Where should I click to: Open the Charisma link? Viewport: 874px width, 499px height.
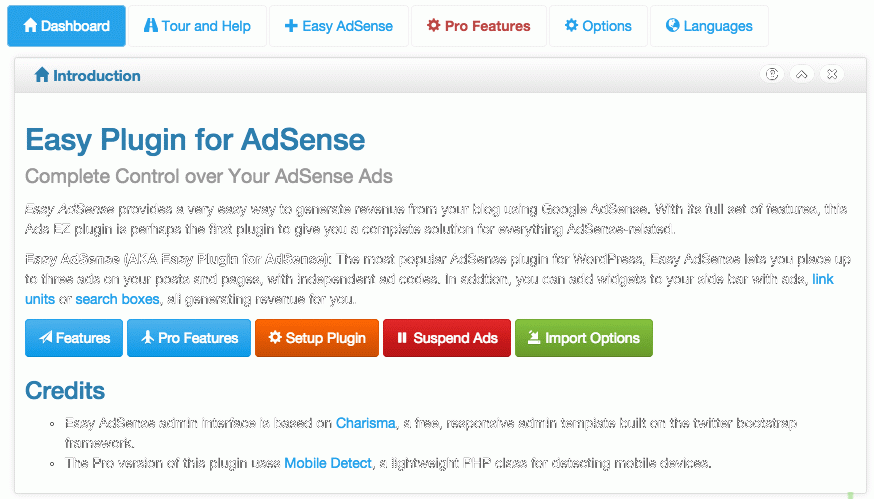click(366, 423)
